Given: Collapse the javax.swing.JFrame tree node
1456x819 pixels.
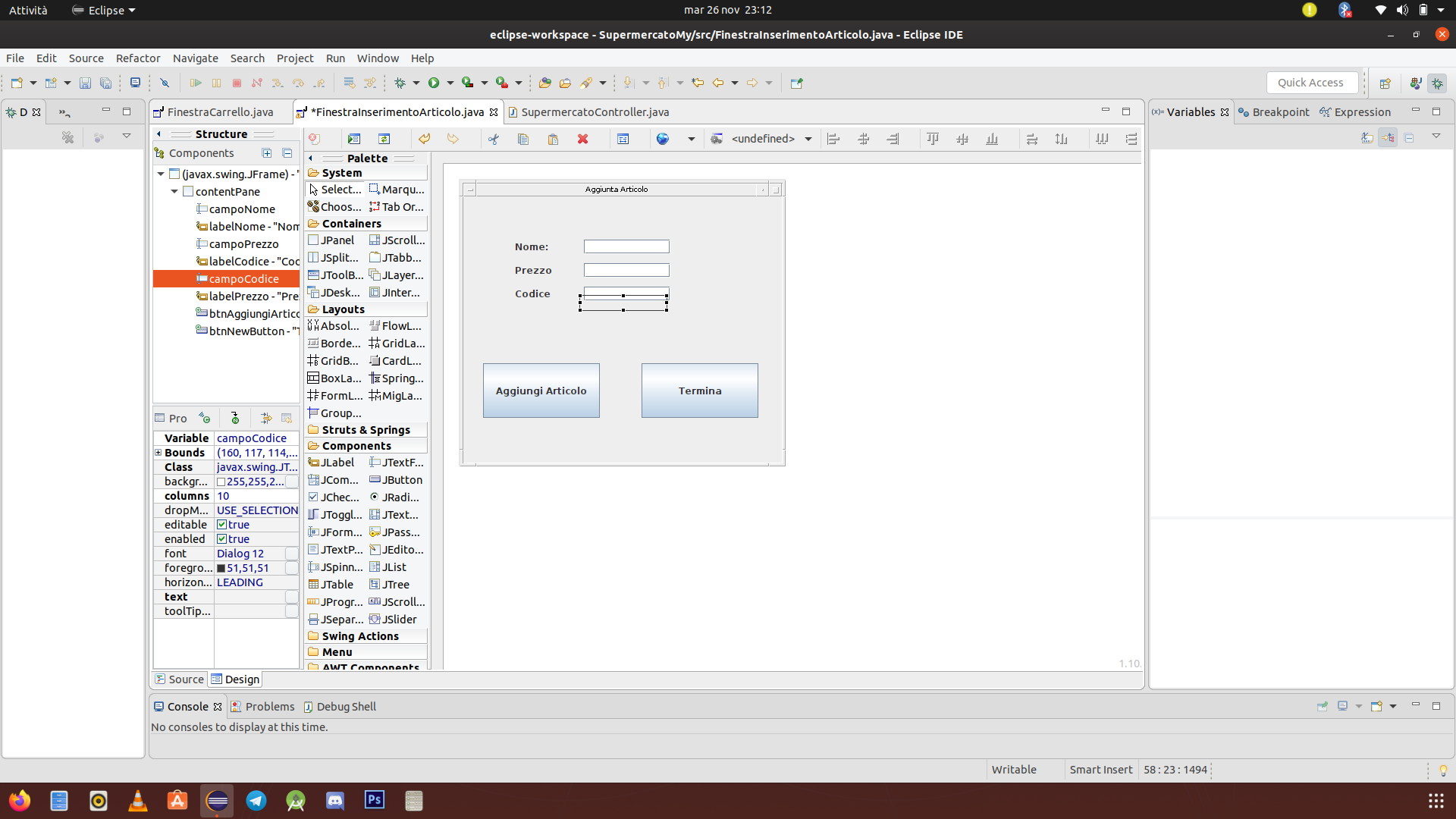Looking at the screenshot, I should point(161,174).
